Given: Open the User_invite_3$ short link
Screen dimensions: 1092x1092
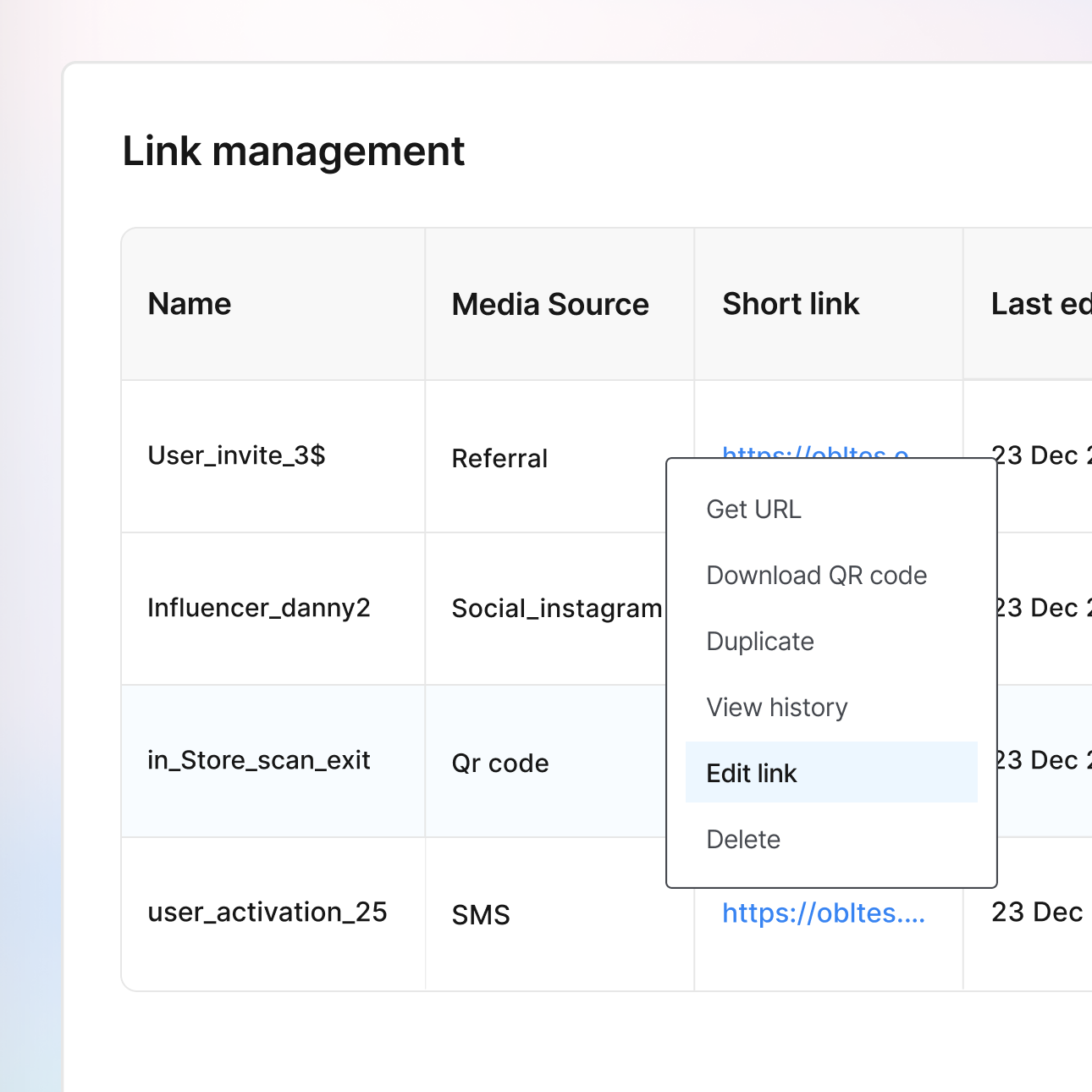Looking at the screenshot, I should coord(815,451).
